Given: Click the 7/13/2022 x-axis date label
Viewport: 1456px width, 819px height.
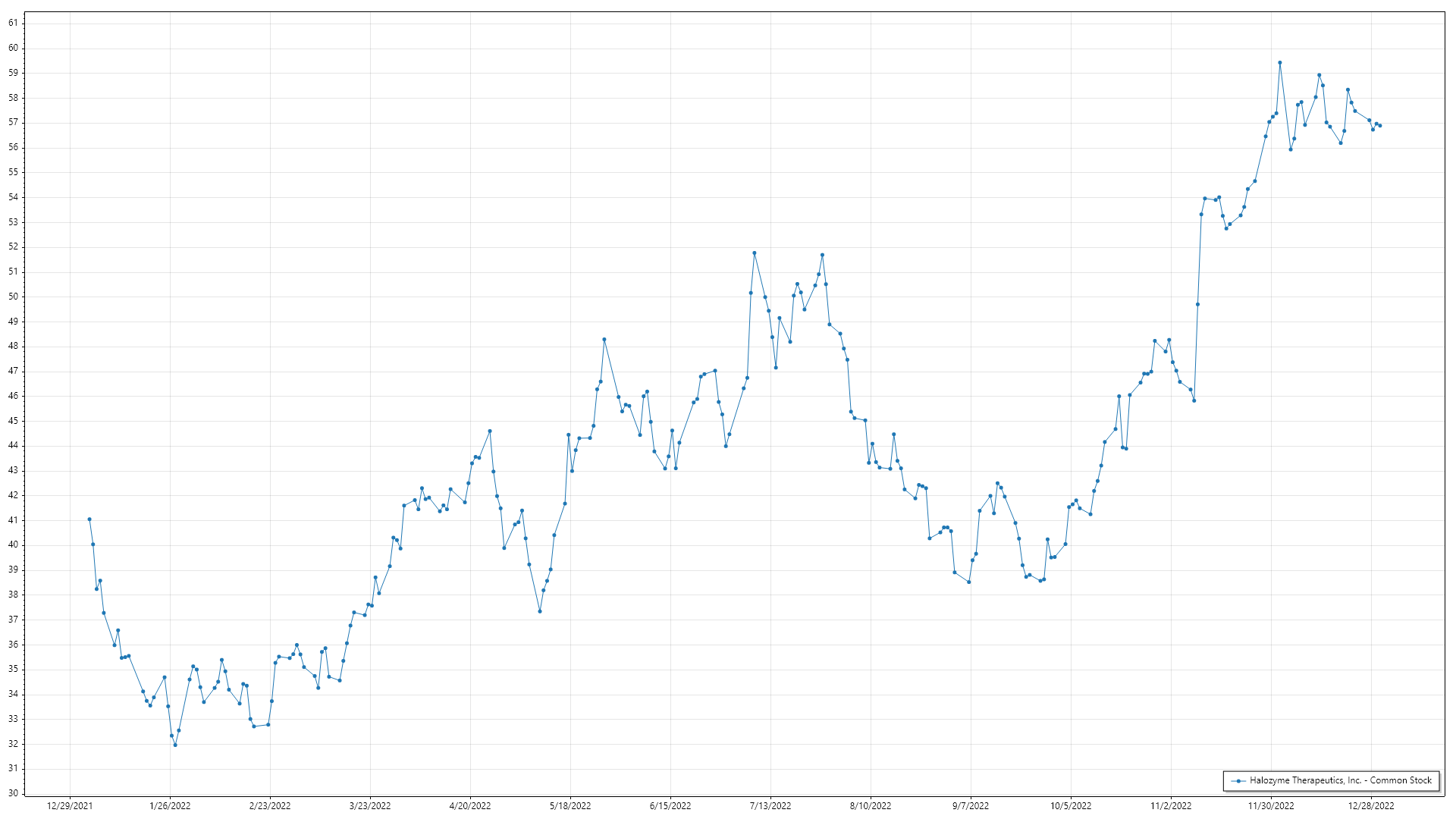Looking at the screenshot, I should (x=770, y=806).
